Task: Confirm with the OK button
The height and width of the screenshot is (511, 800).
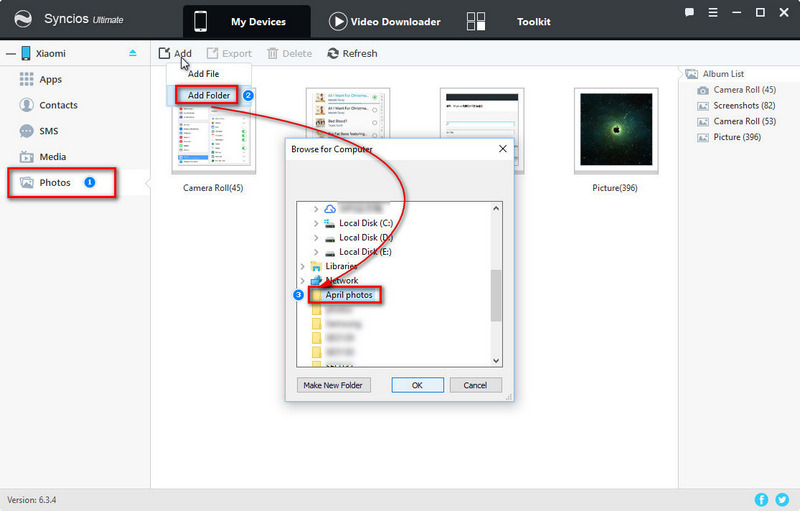Action: [x=417, y=385]
